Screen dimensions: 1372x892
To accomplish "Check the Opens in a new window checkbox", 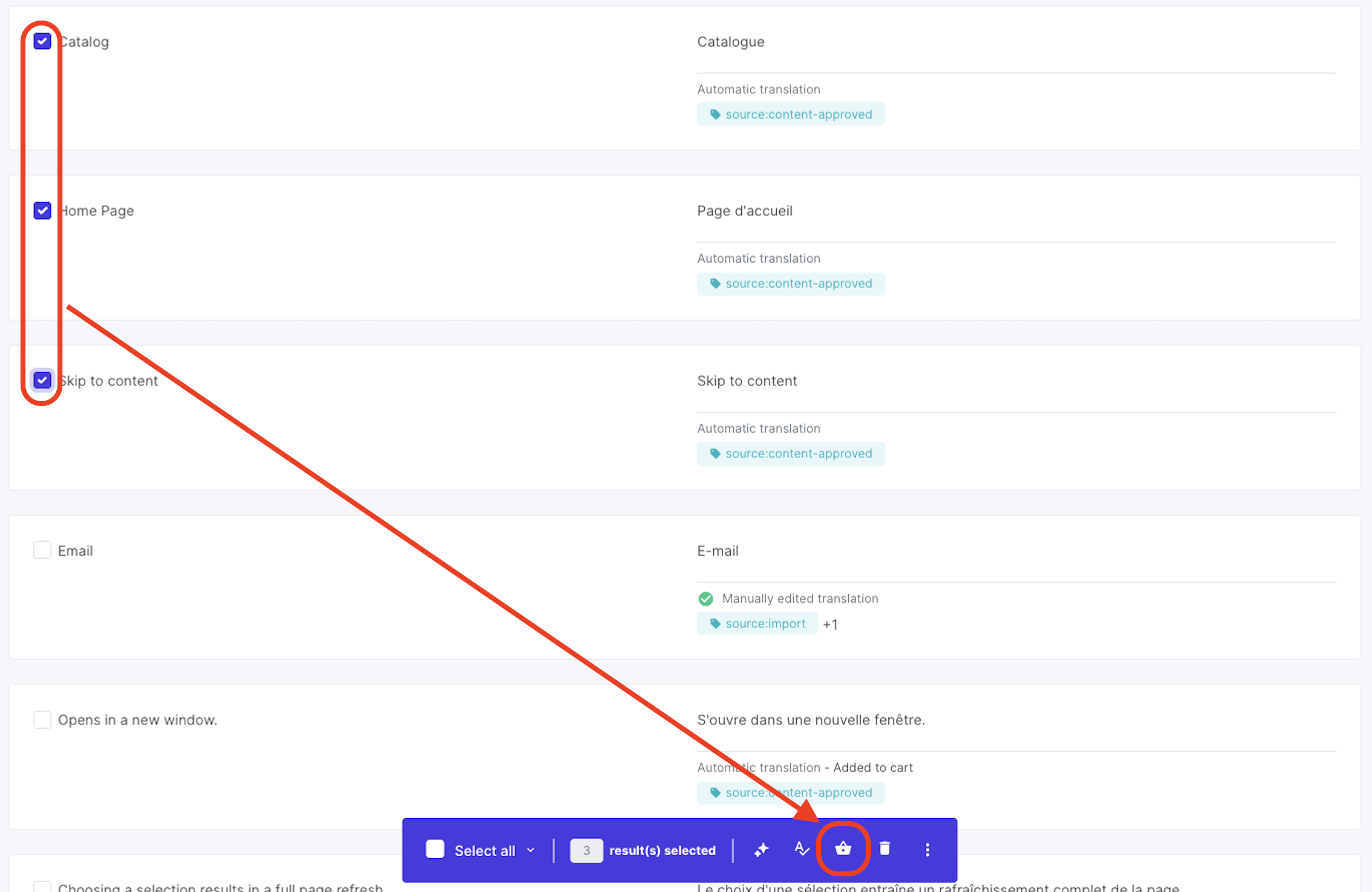I will [42, 720].
